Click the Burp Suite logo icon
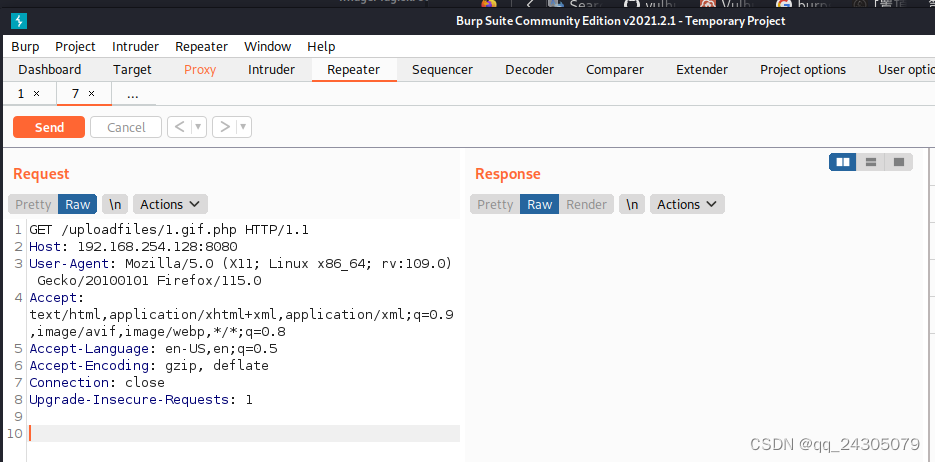This screenshot has height=462, width=935. (x=19, y=21)
